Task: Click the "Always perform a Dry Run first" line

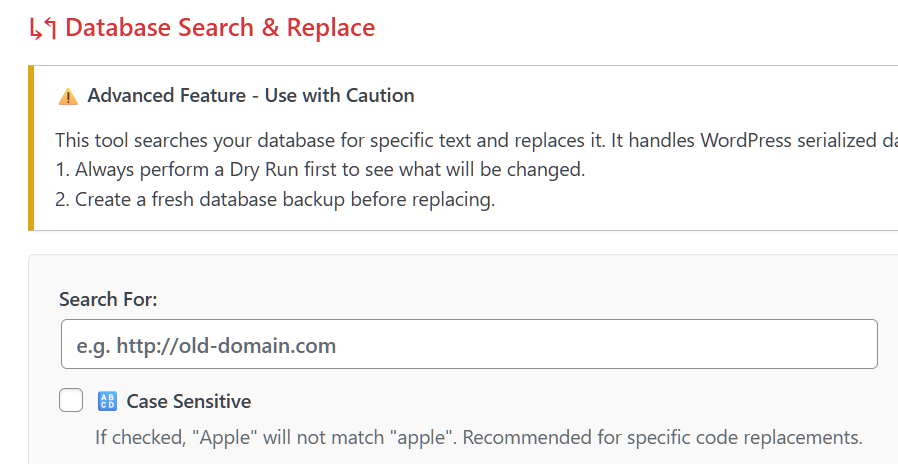Action: pos(320,169)
